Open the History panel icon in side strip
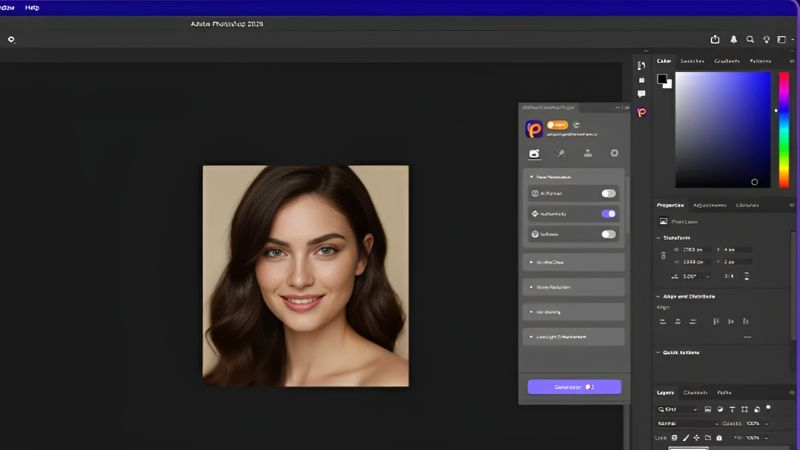 pos(641,65)
